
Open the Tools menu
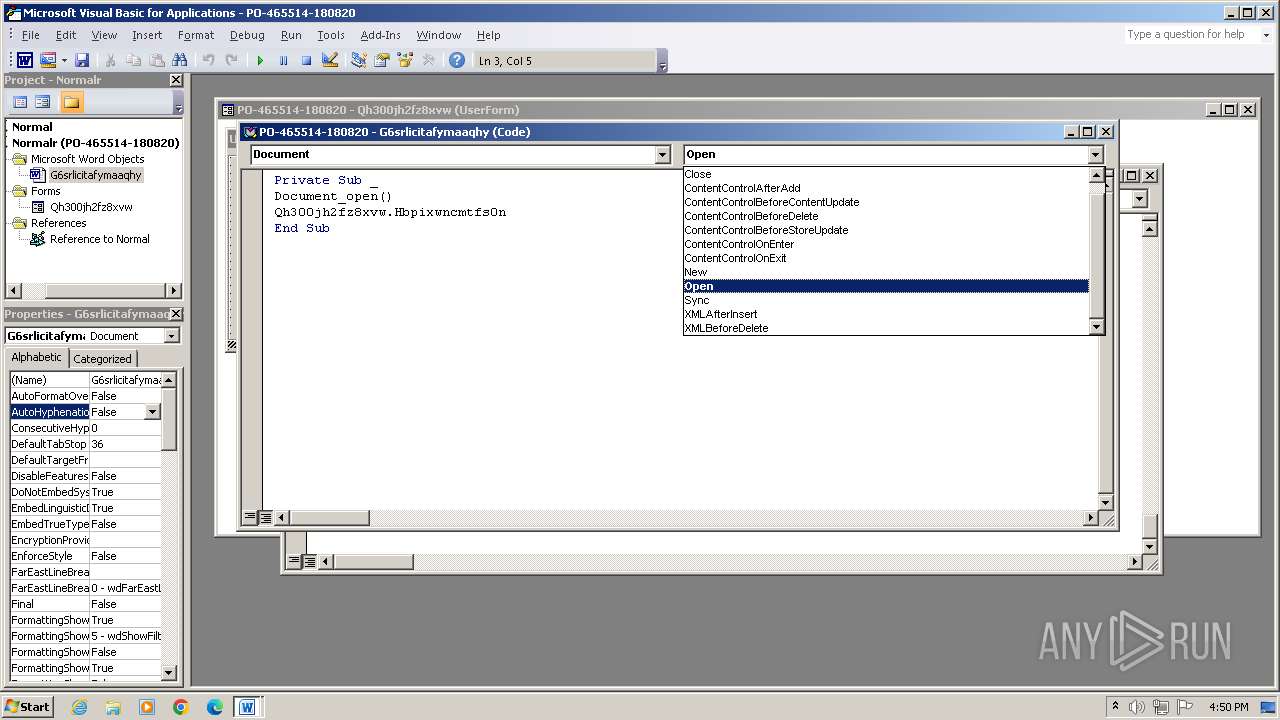(331, 35)
